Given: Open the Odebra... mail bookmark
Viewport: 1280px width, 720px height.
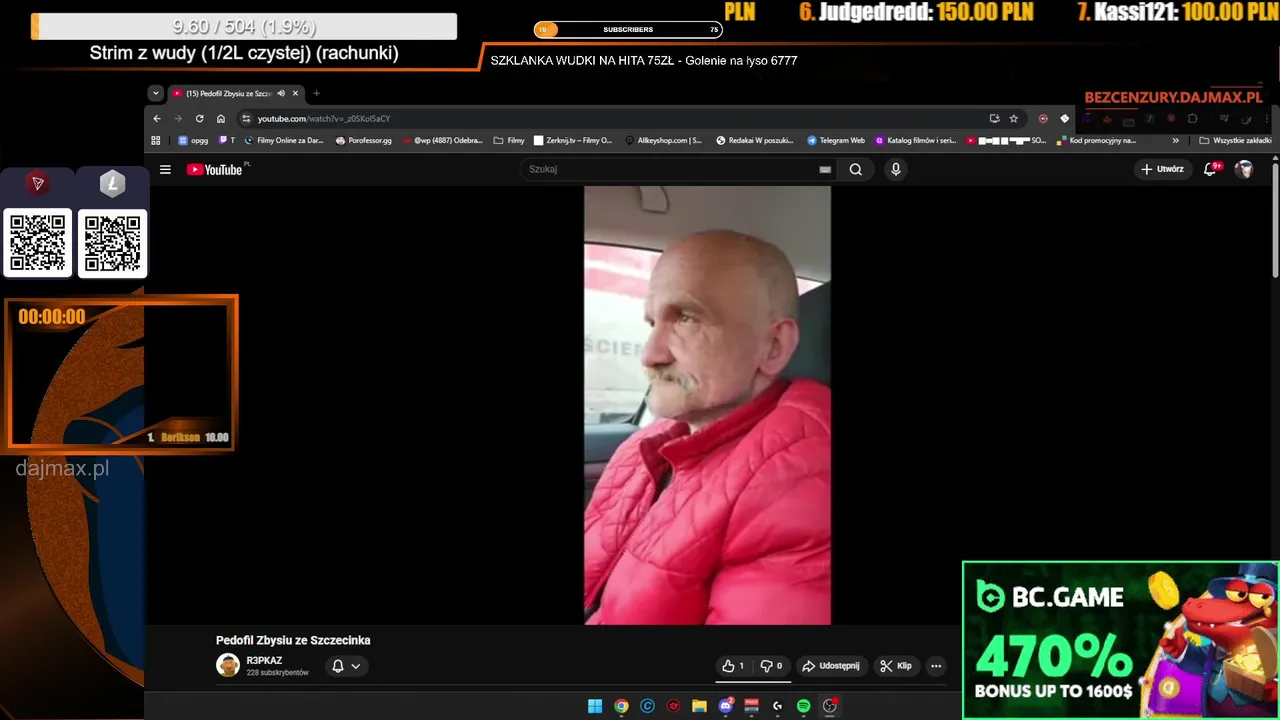Looking at the screenshot, I should tap(443, 141).
